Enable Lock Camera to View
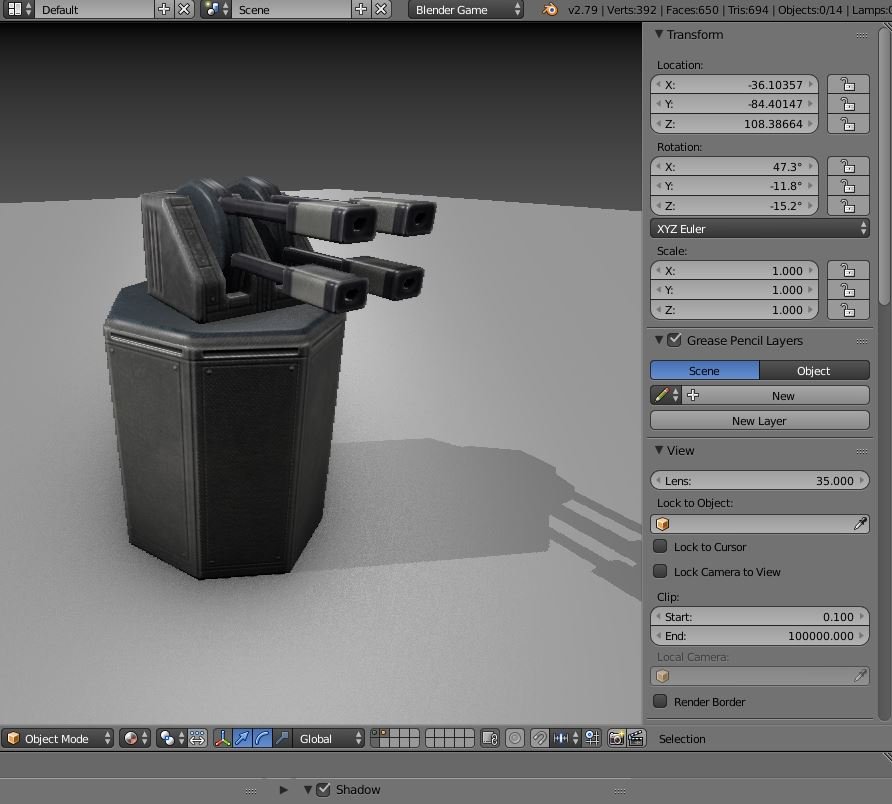This screenshot has width=892, height=804. [x=660, y=571]
